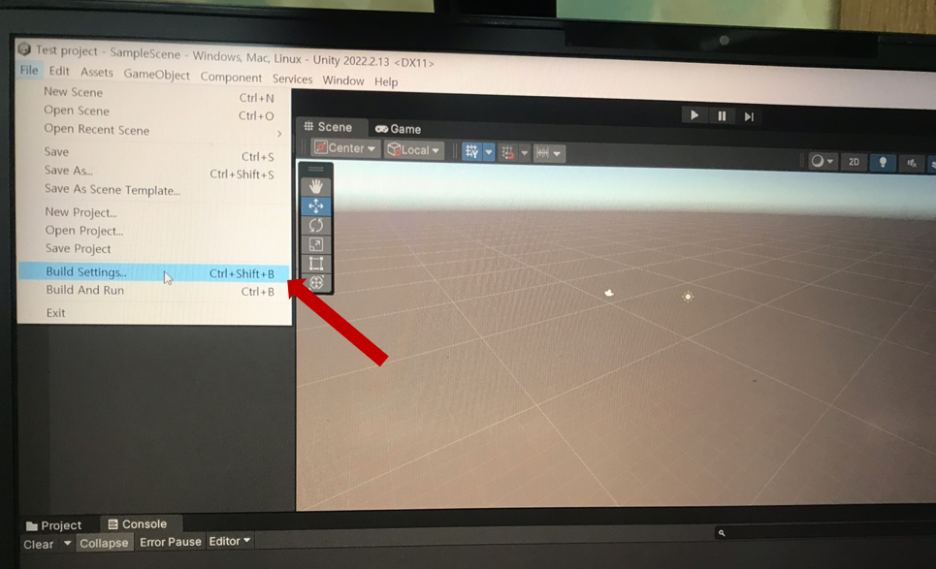Select the directional light gizmo in Scene
The width and height of the screenshot is (936, 569).
click(x=688, y=296)
